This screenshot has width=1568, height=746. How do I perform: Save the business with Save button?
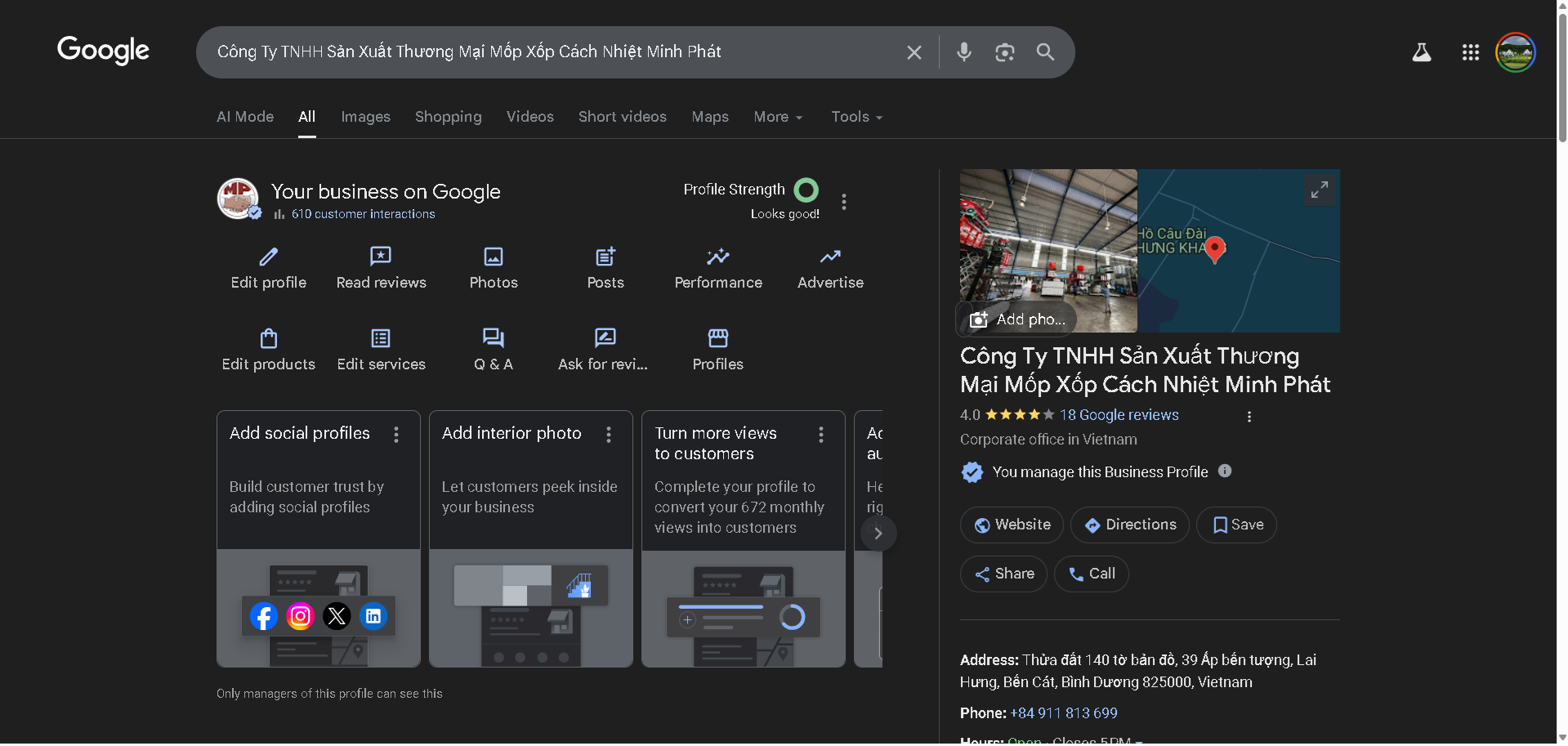1236,525
